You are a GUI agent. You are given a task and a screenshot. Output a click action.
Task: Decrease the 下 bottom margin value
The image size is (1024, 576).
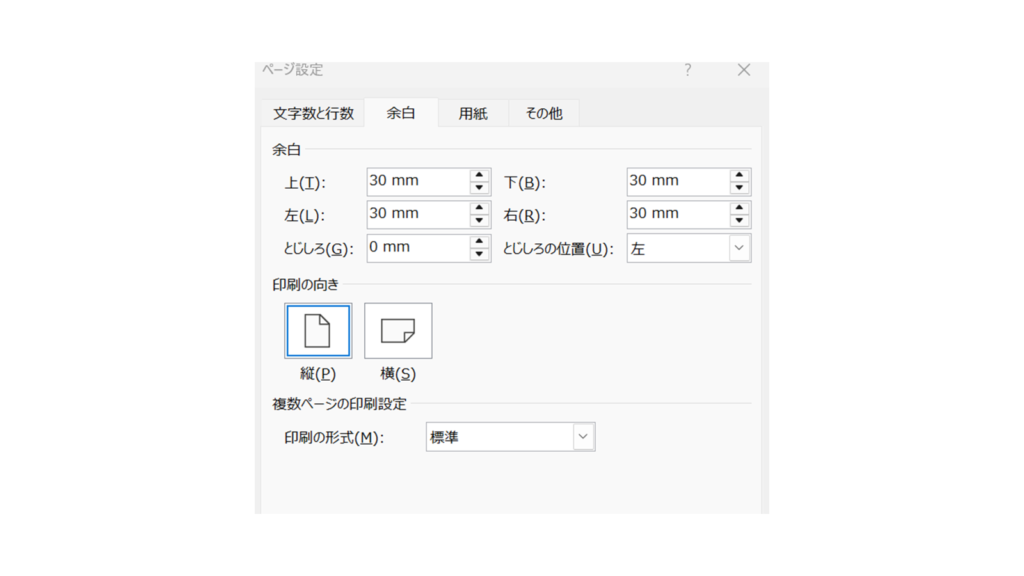click(x=739, y=188)
